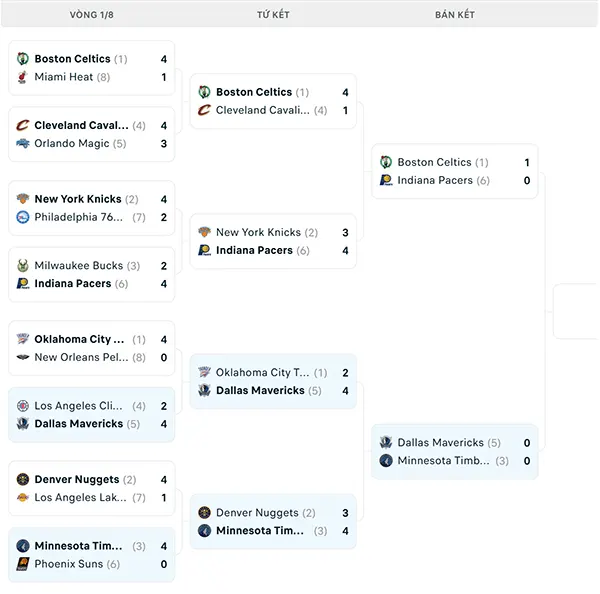
Task: Click the Indiana Pacers name in the semifinal
Action: [x=435, y=180]
